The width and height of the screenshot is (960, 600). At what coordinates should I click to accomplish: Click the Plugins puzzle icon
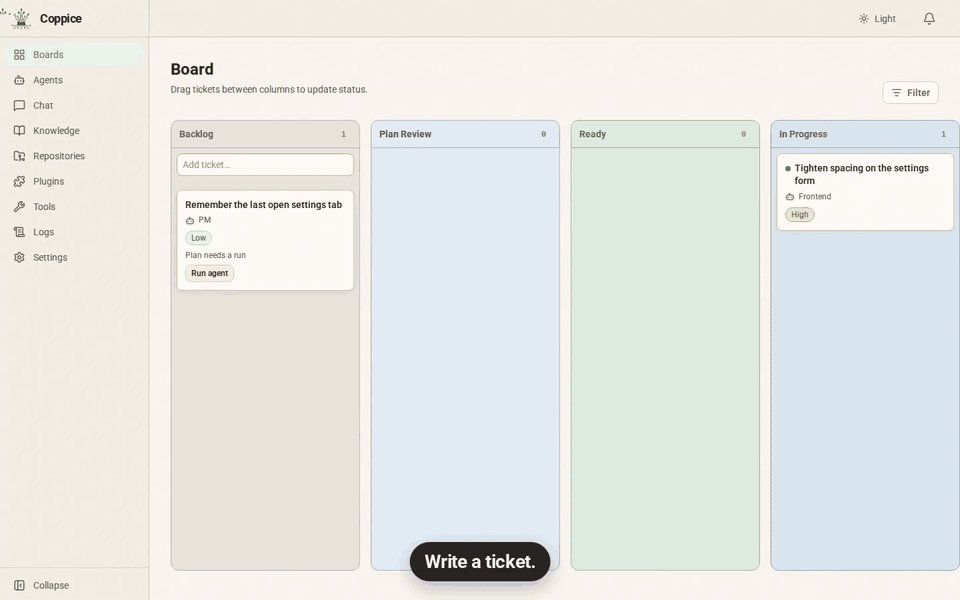(x=20, y=181)
